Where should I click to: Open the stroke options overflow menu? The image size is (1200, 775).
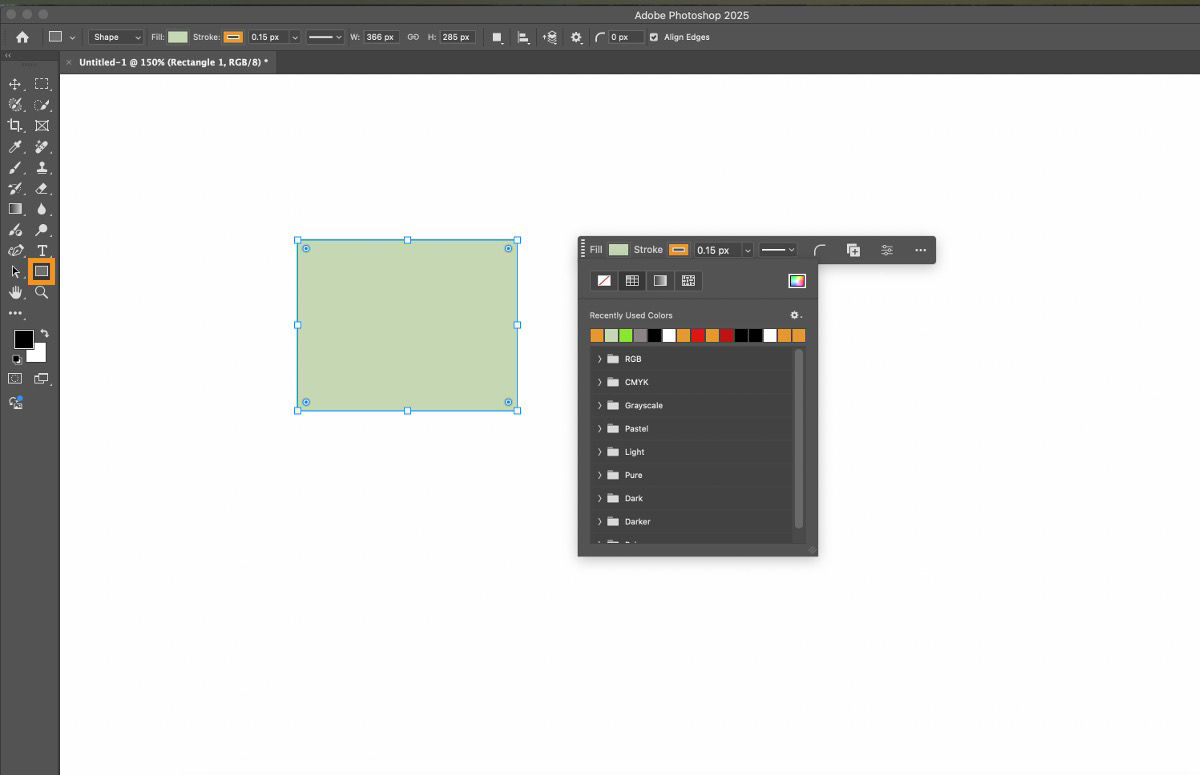pos(919,250)
